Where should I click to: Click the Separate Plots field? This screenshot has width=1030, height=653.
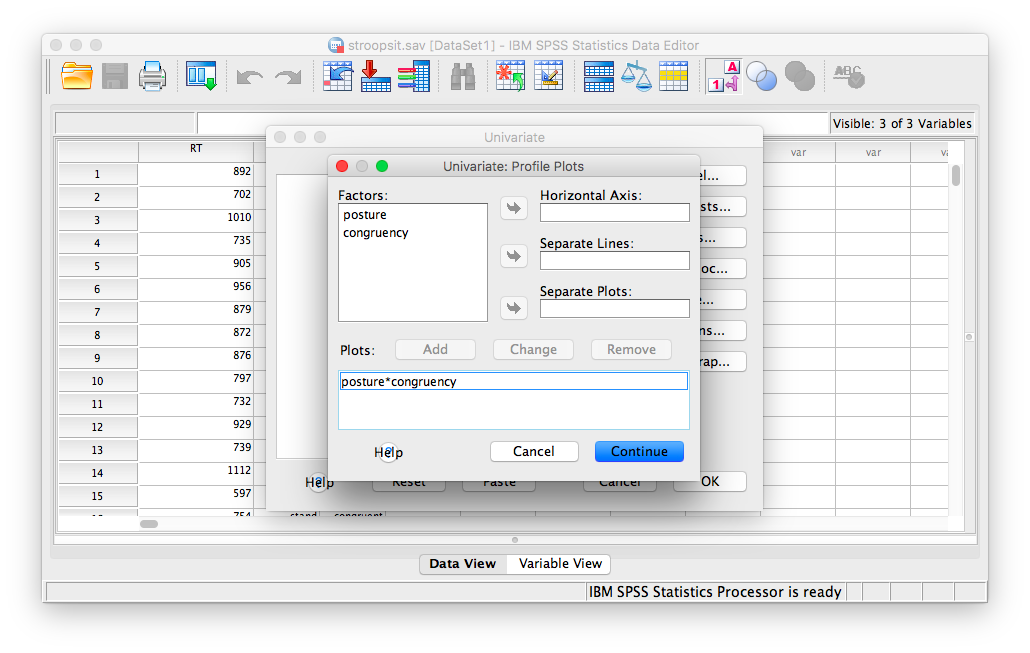(615, 308)
